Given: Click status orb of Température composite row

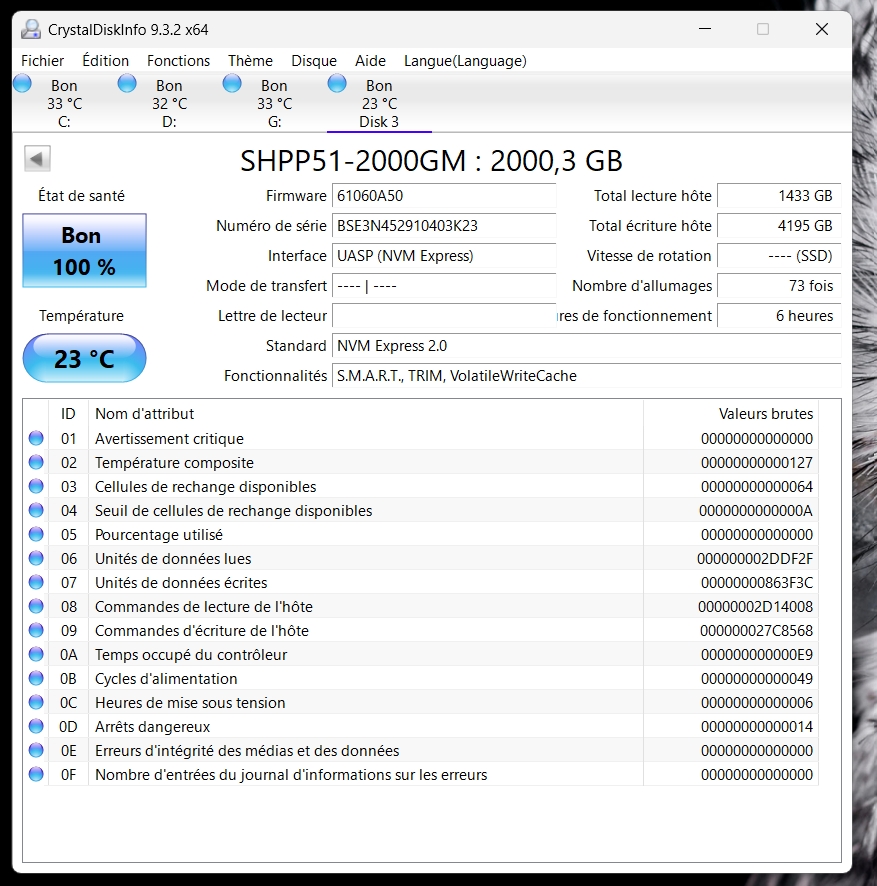Looking at the screenshot, I should click(36, 462).
